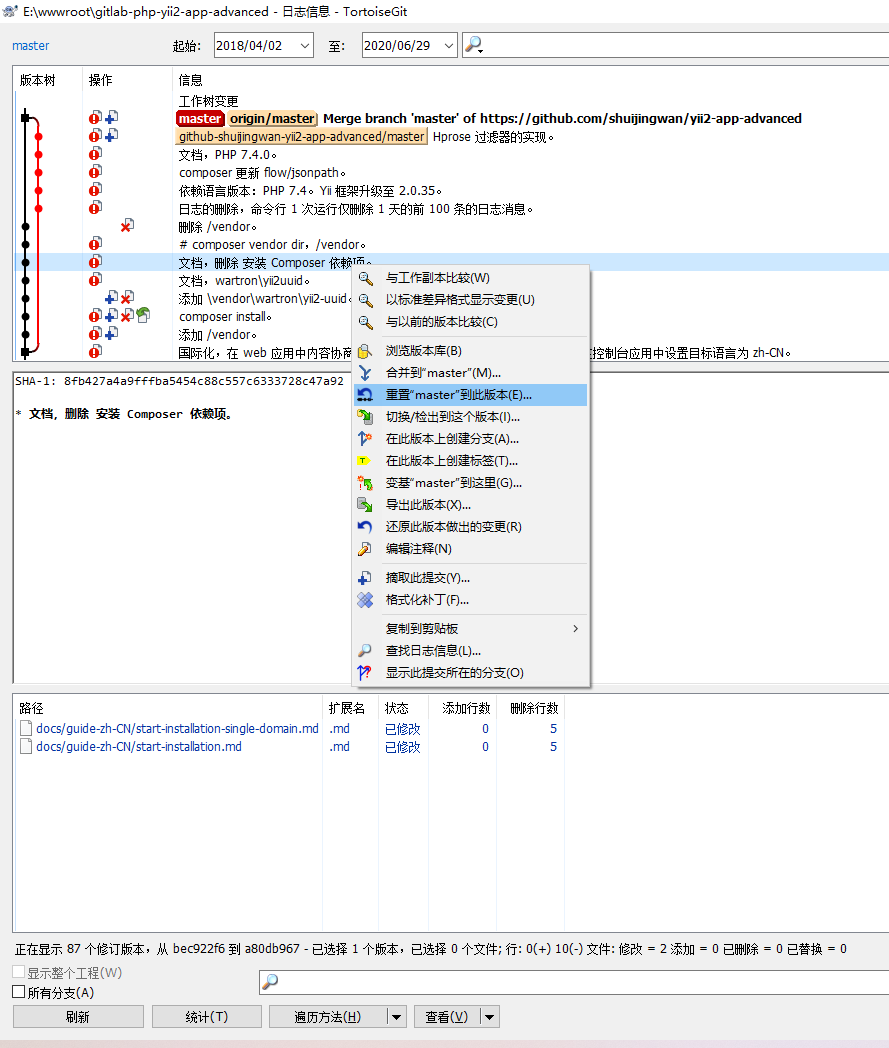Click the cherry-pick commit icon (摘取此提交)
Image resolution: width=889 pixels, height=1048 pixels.
pyautogui.click(x=365, y=578)
